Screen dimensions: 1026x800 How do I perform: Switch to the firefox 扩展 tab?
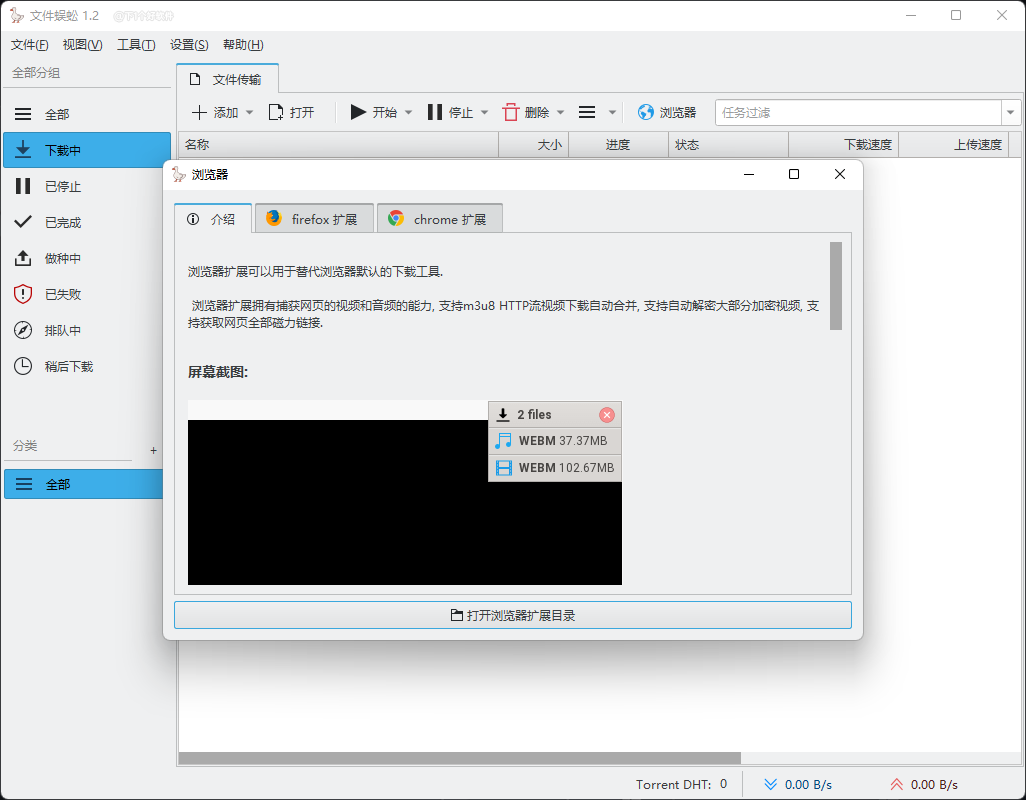[314, 218]
